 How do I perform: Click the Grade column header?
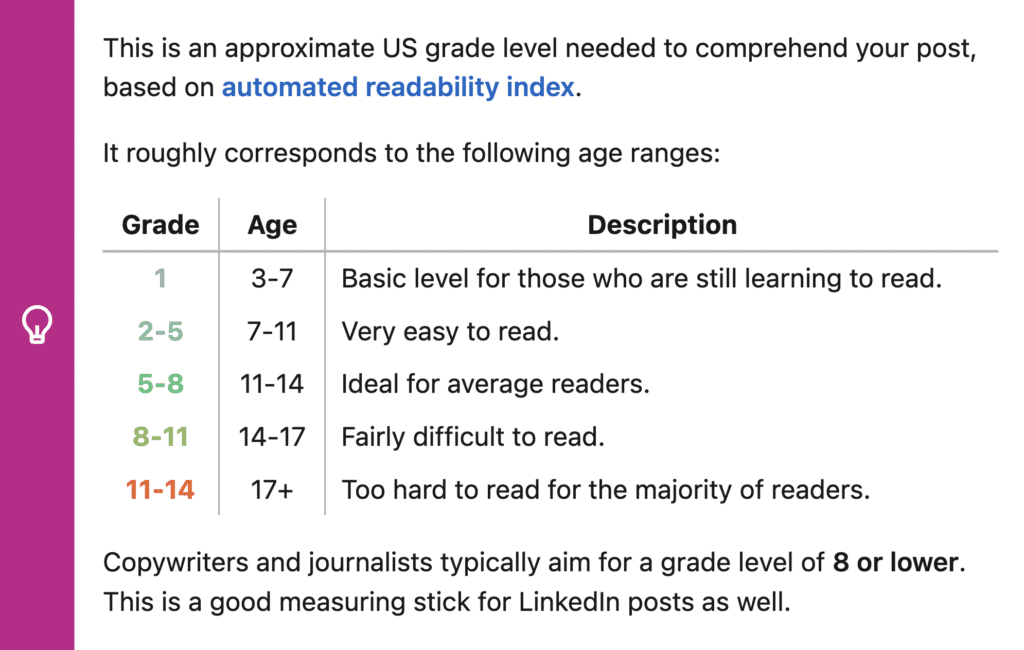[x=160, y=225]
